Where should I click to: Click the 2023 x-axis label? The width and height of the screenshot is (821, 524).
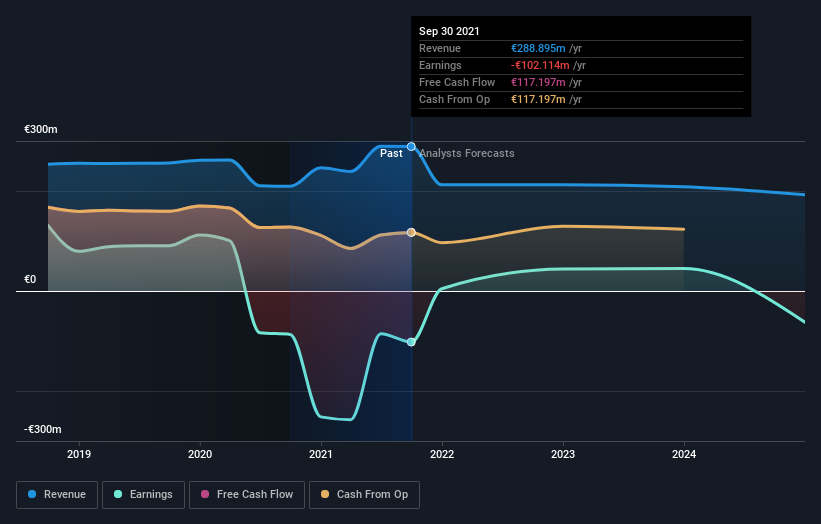click(x=563, y=454)
